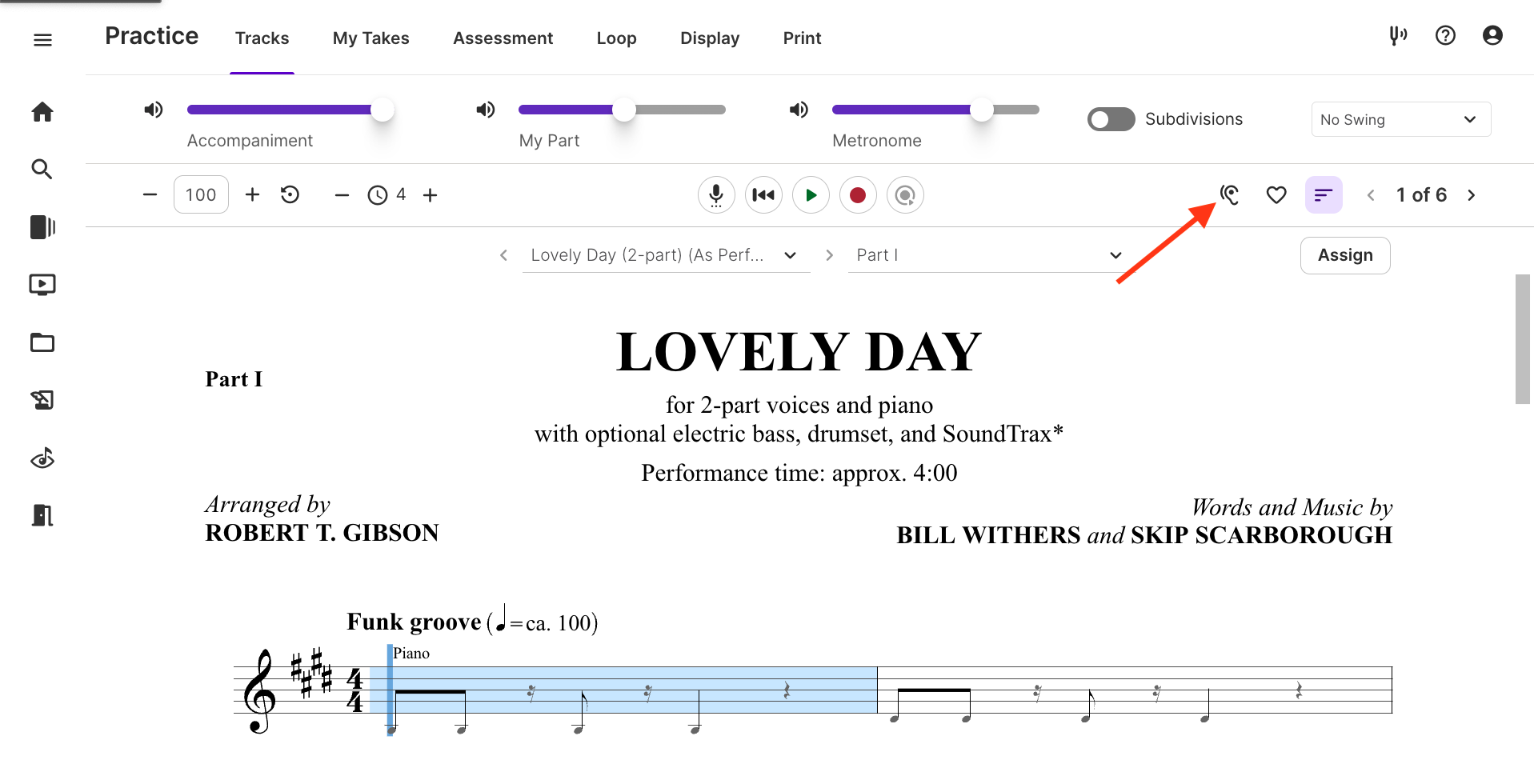Open the Print tab
This screenshot has height=784, width=1534.
tap(802, 38)
